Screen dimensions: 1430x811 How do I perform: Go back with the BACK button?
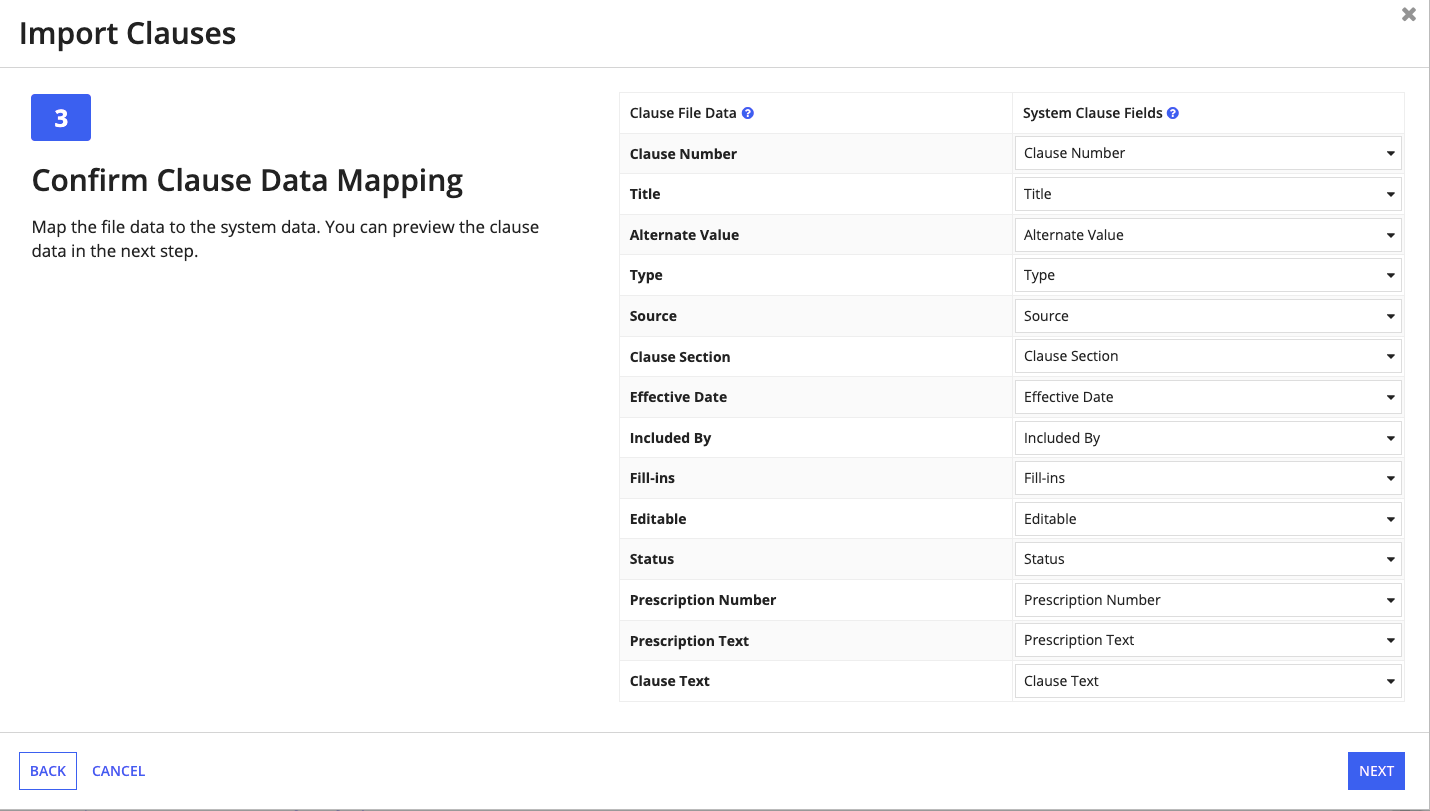[x=48, y=771]
